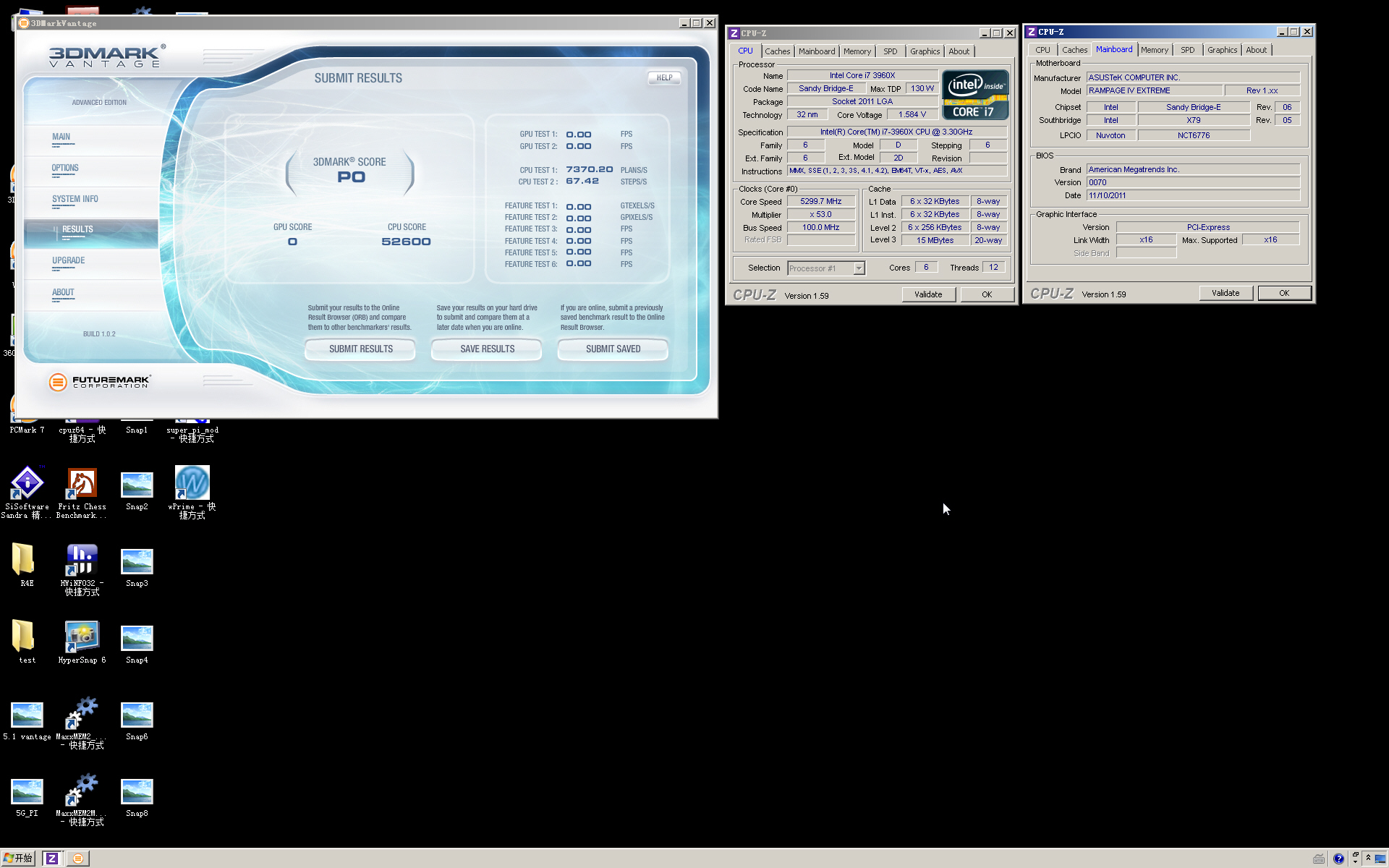Viewport: 1389px width, 868px height.
Task: Click the CPU-Z taskbar button
Action: click(x=51, y=859)
